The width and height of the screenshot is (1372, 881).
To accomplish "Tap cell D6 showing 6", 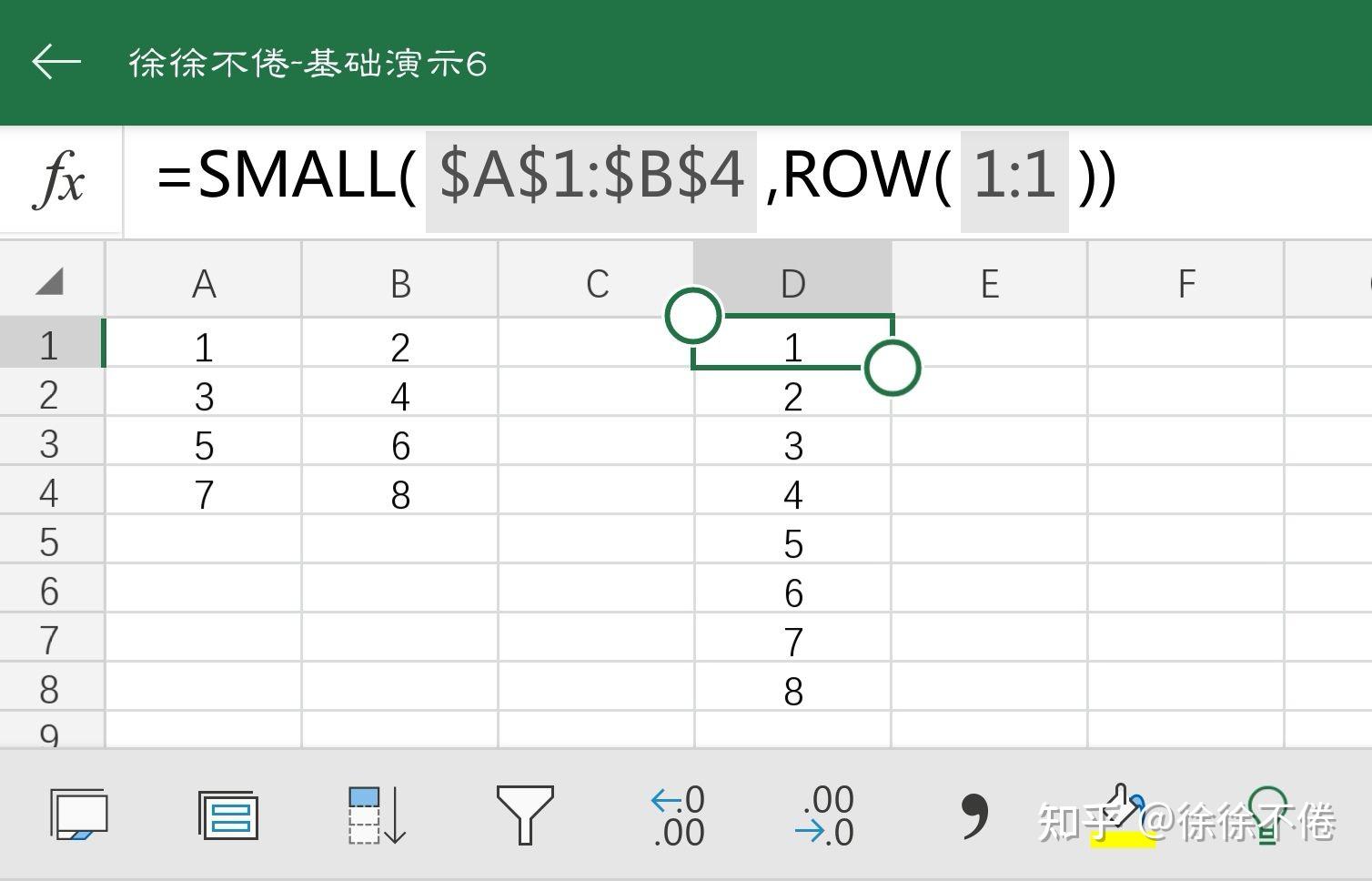I will [x=793, y=589].
